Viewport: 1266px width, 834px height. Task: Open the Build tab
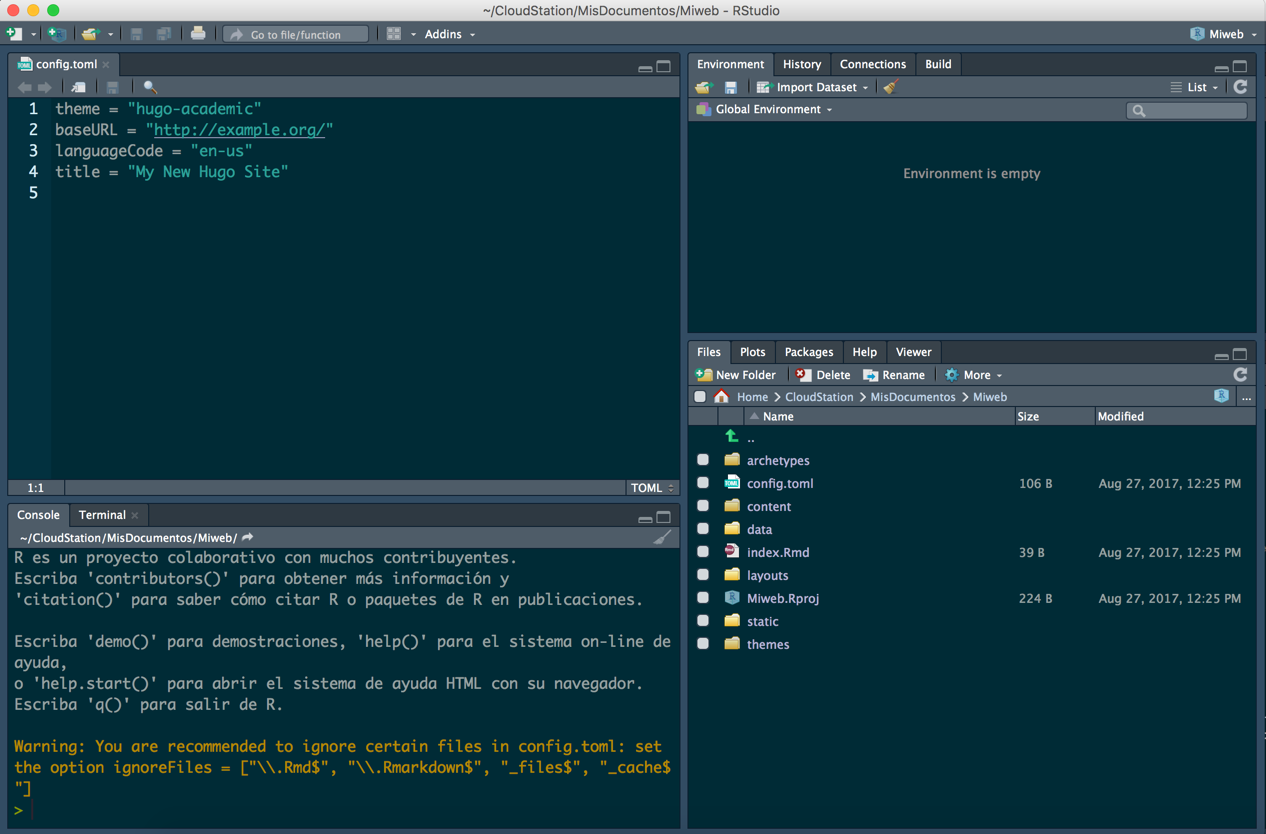coord(938,64)
